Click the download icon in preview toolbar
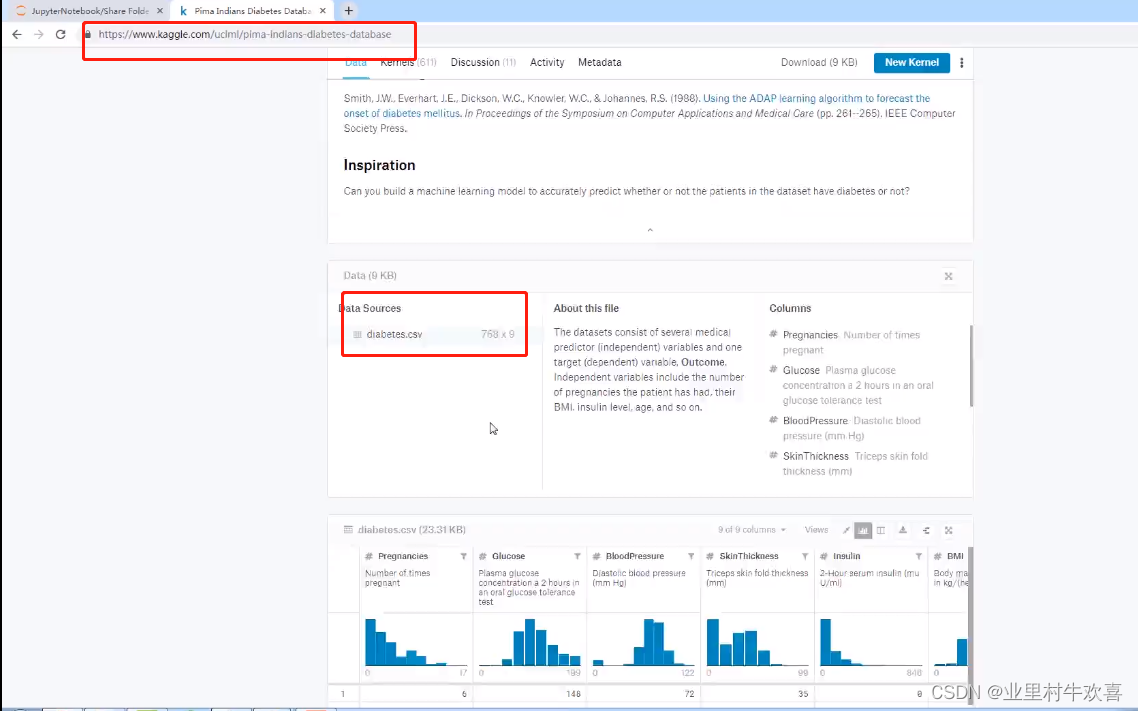The image size is (1138, 711). click(x=903, y=530)
